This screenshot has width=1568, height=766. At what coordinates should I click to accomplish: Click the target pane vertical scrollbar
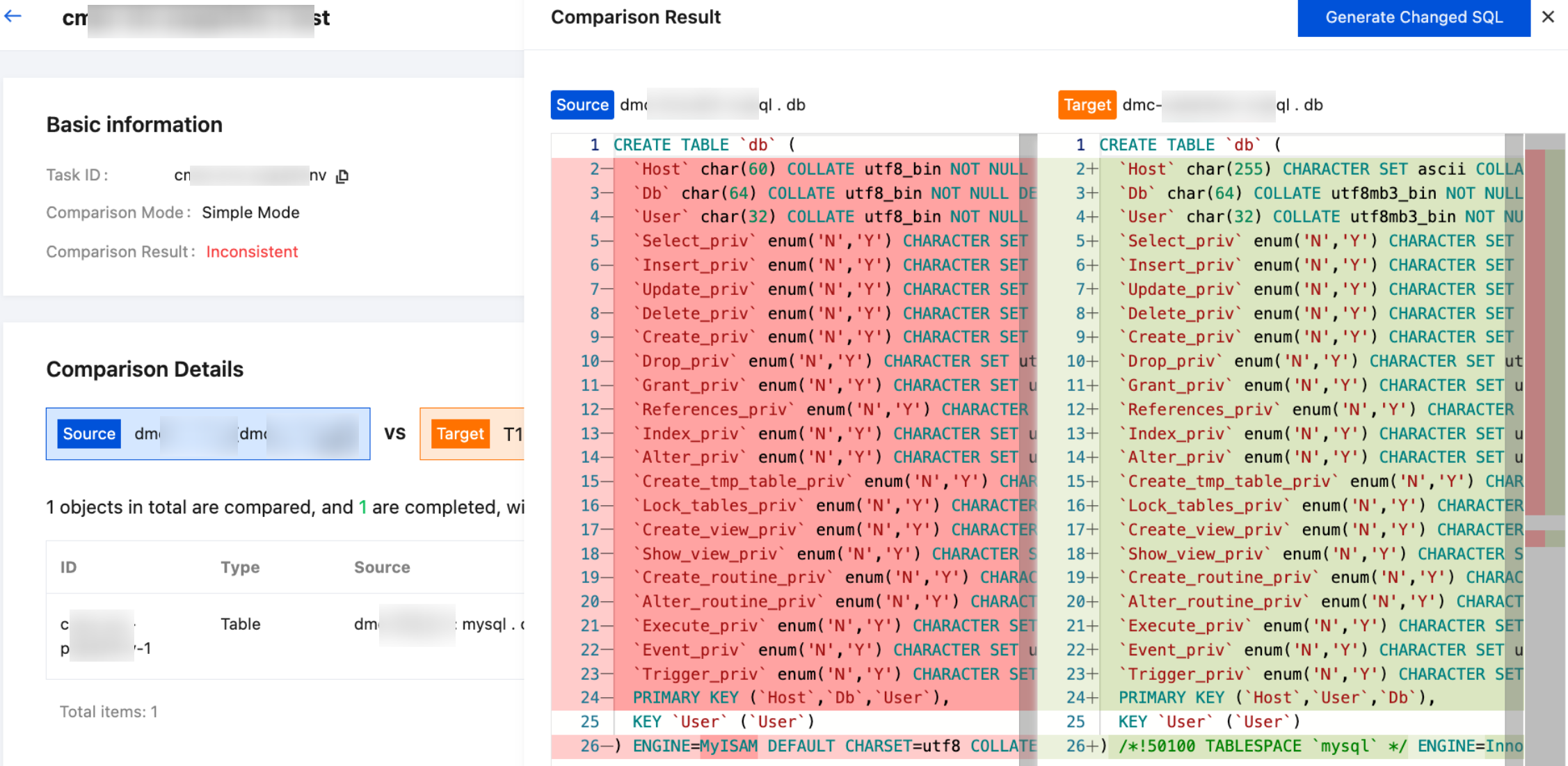click(x=1513, y=417)
